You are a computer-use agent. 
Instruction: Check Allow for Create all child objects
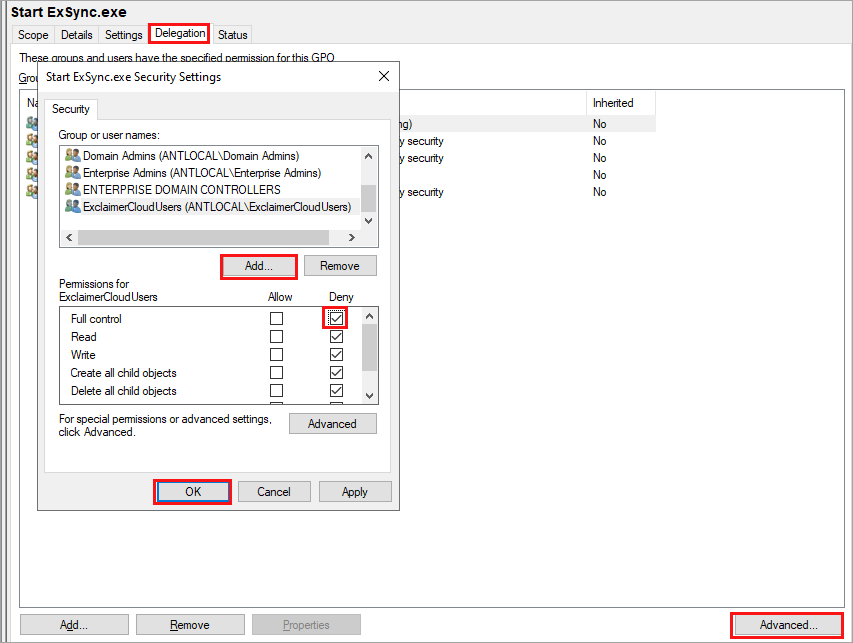(x=276, y=373)
